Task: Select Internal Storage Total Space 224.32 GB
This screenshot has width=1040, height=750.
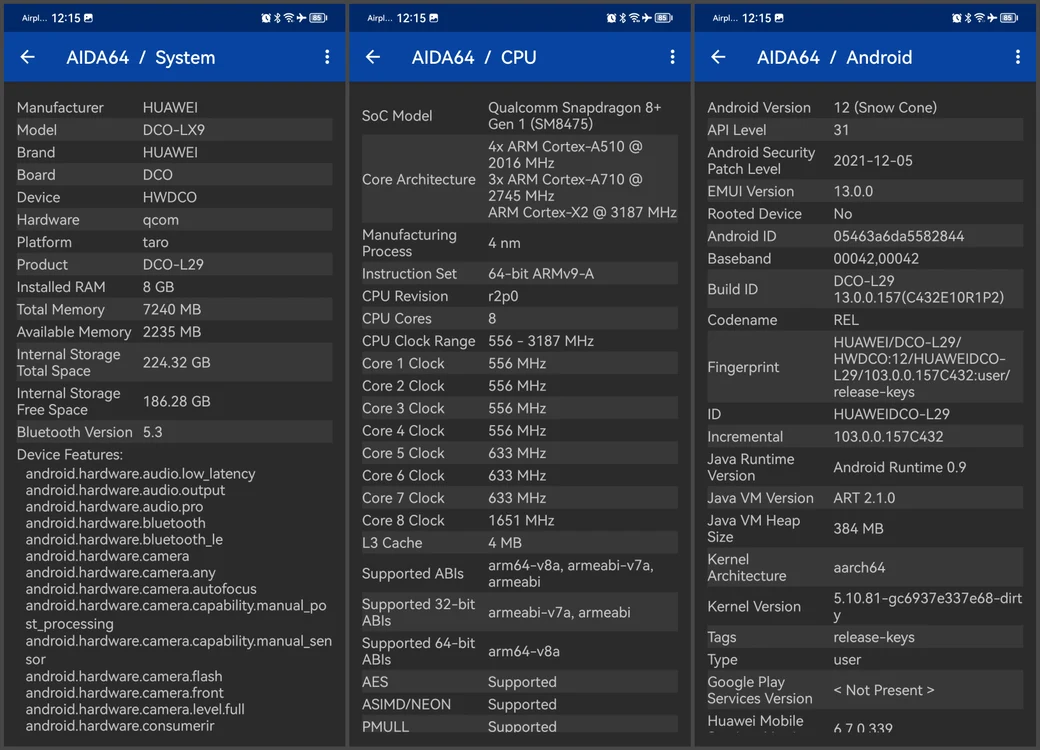Action: [x=174, y=363]
